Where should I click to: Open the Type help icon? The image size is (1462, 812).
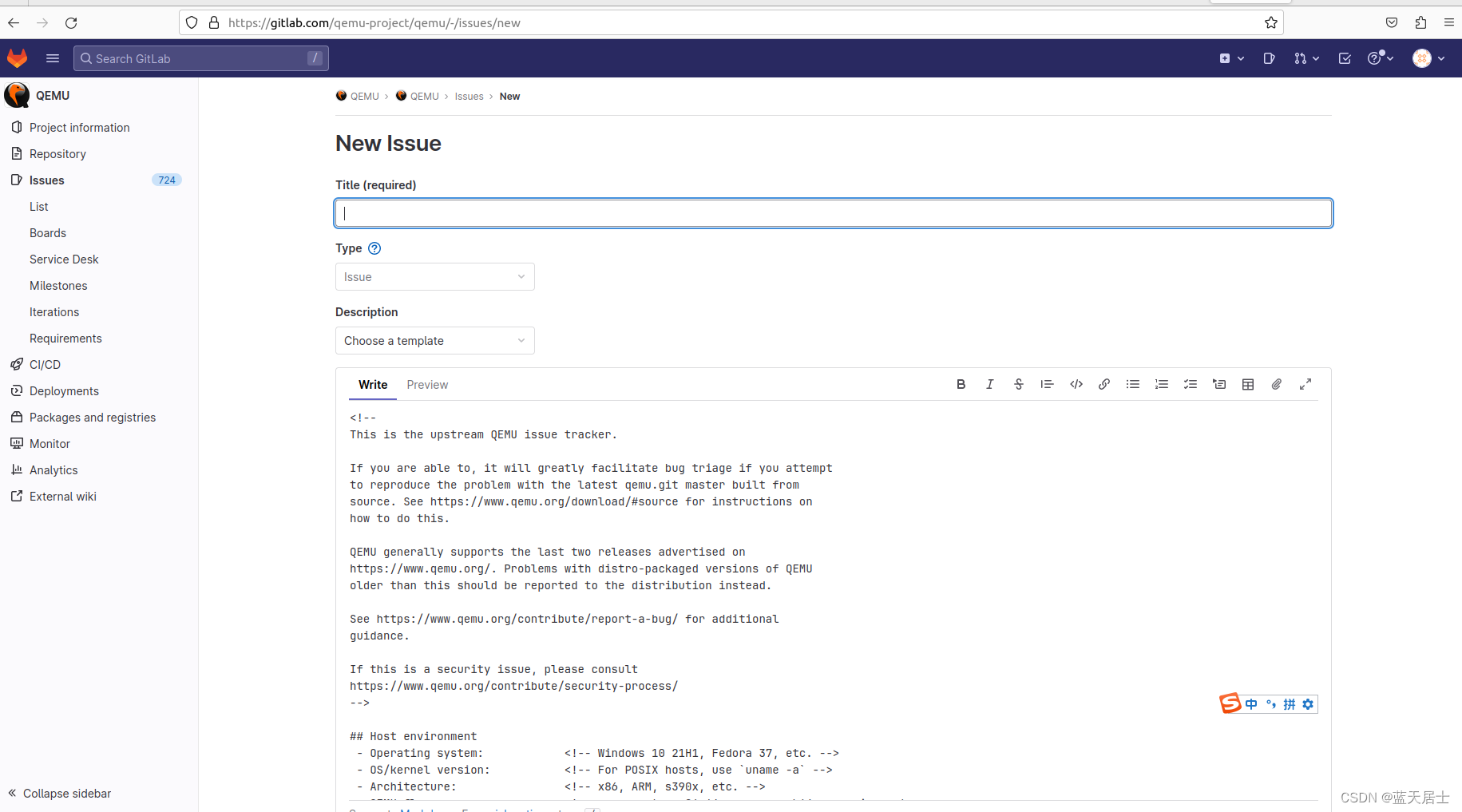374,248
